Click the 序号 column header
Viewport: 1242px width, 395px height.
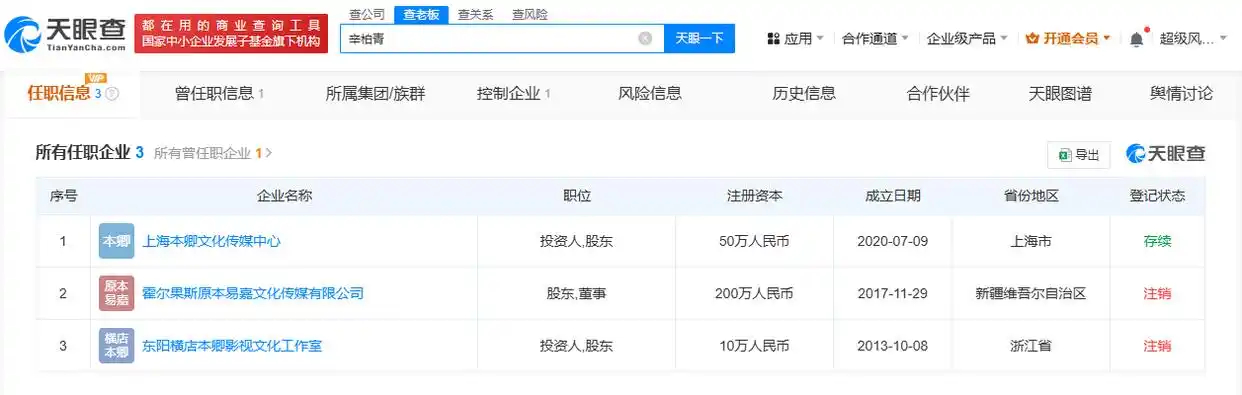63,196
